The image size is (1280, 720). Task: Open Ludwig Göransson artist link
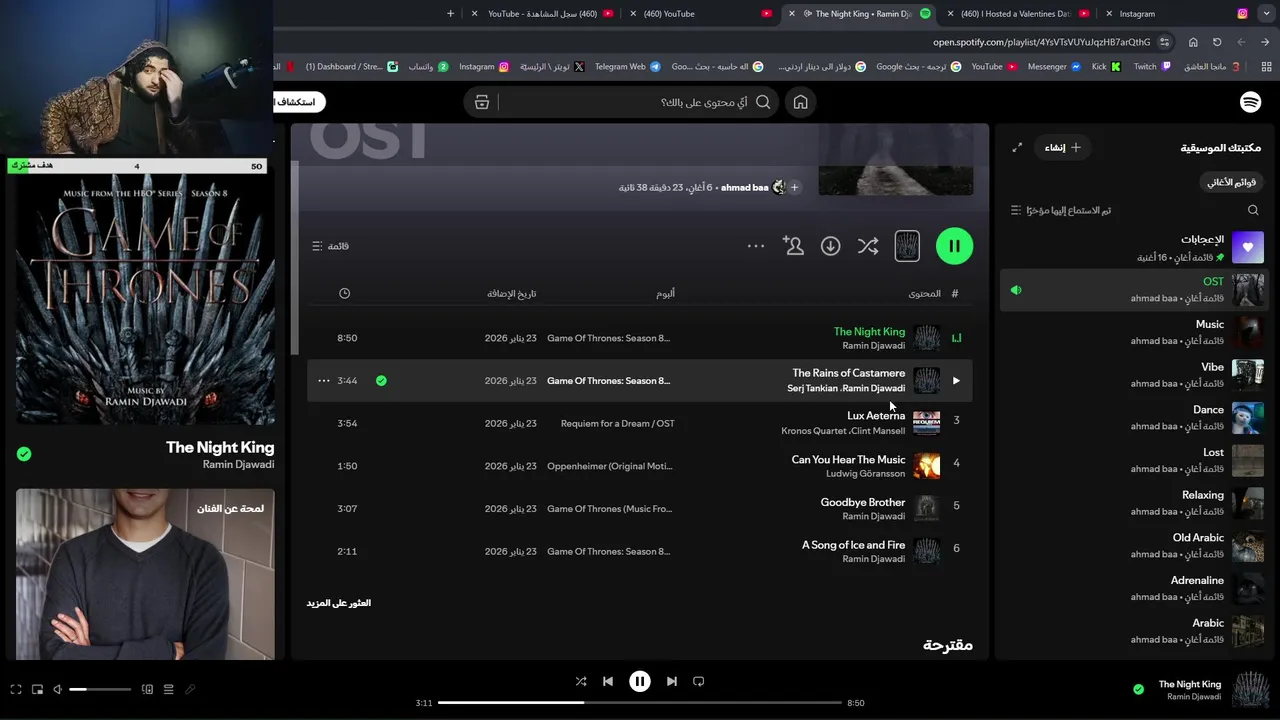pyautogui.click(x=865, y=474)
